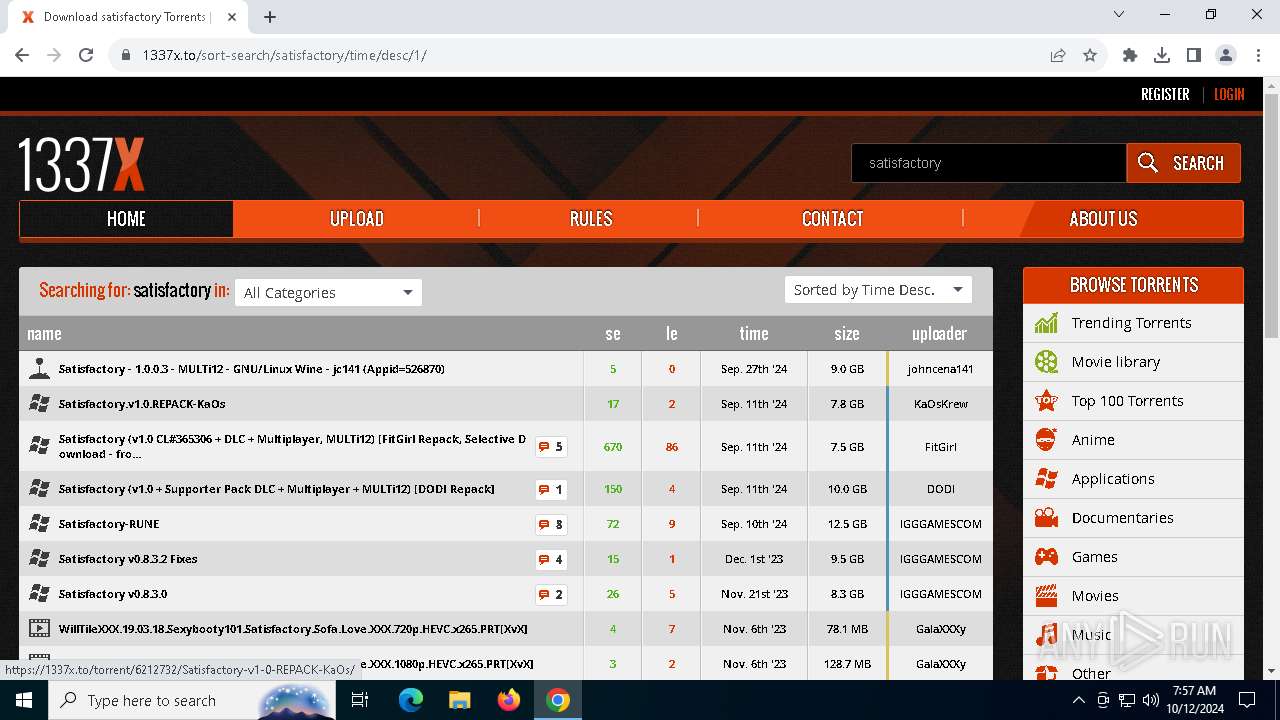
Task: Expand the Sorted by Time Desc. dropdown
Action: coord(878,290)
